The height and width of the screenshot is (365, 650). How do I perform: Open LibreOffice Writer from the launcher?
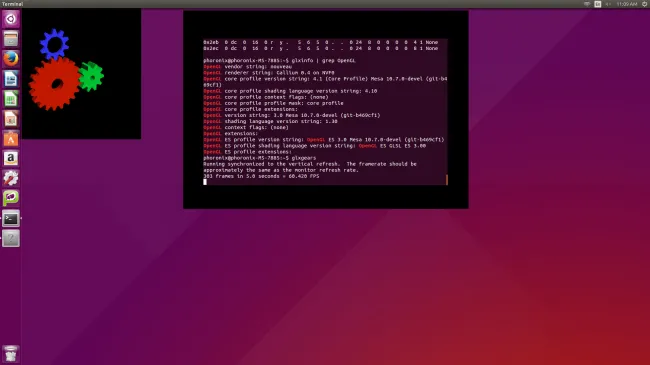pyautogui.click(x=11, y=79)
